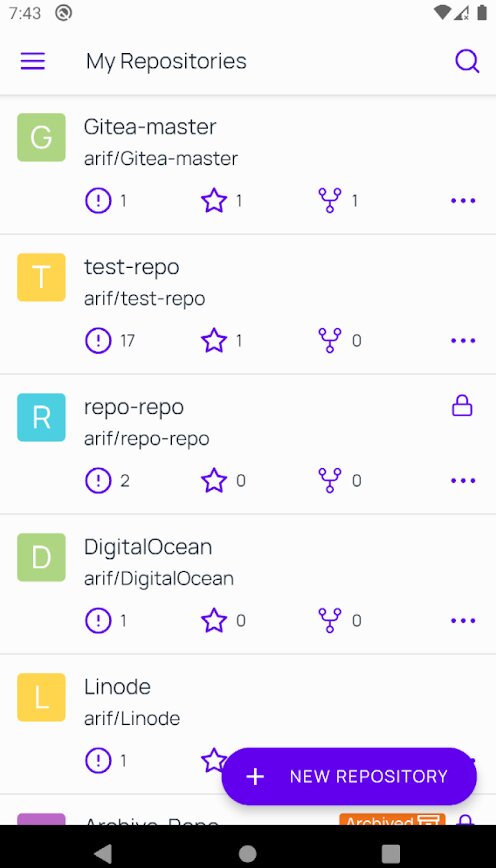
Task: Tap the search magnifier icon
Action: point(467,61)
